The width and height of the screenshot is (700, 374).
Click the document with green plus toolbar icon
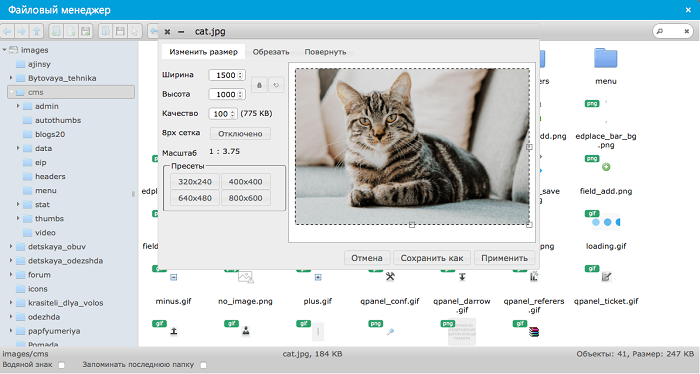coord(71,31)
